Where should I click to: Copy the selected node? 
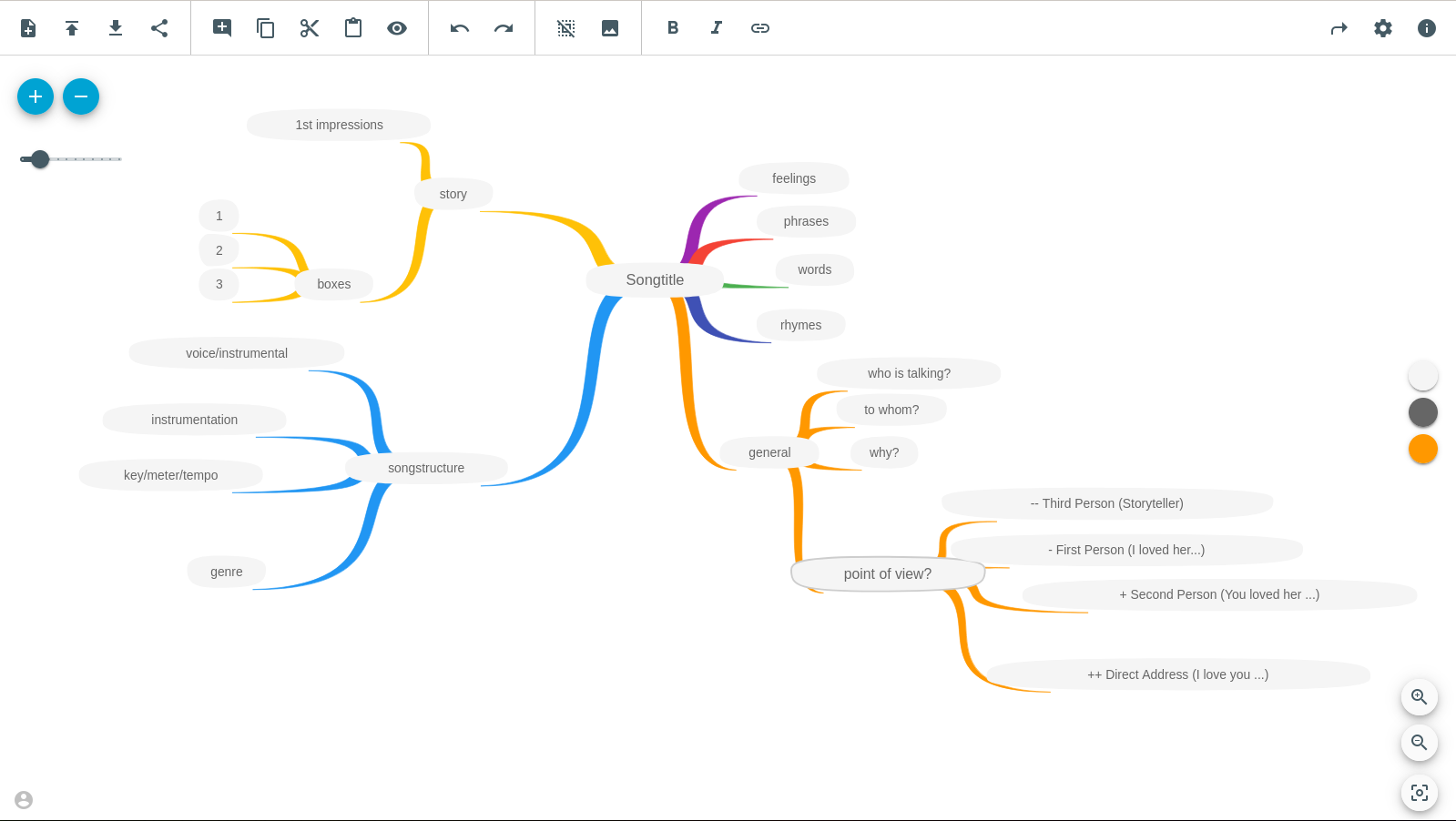[x=266, y=28]
